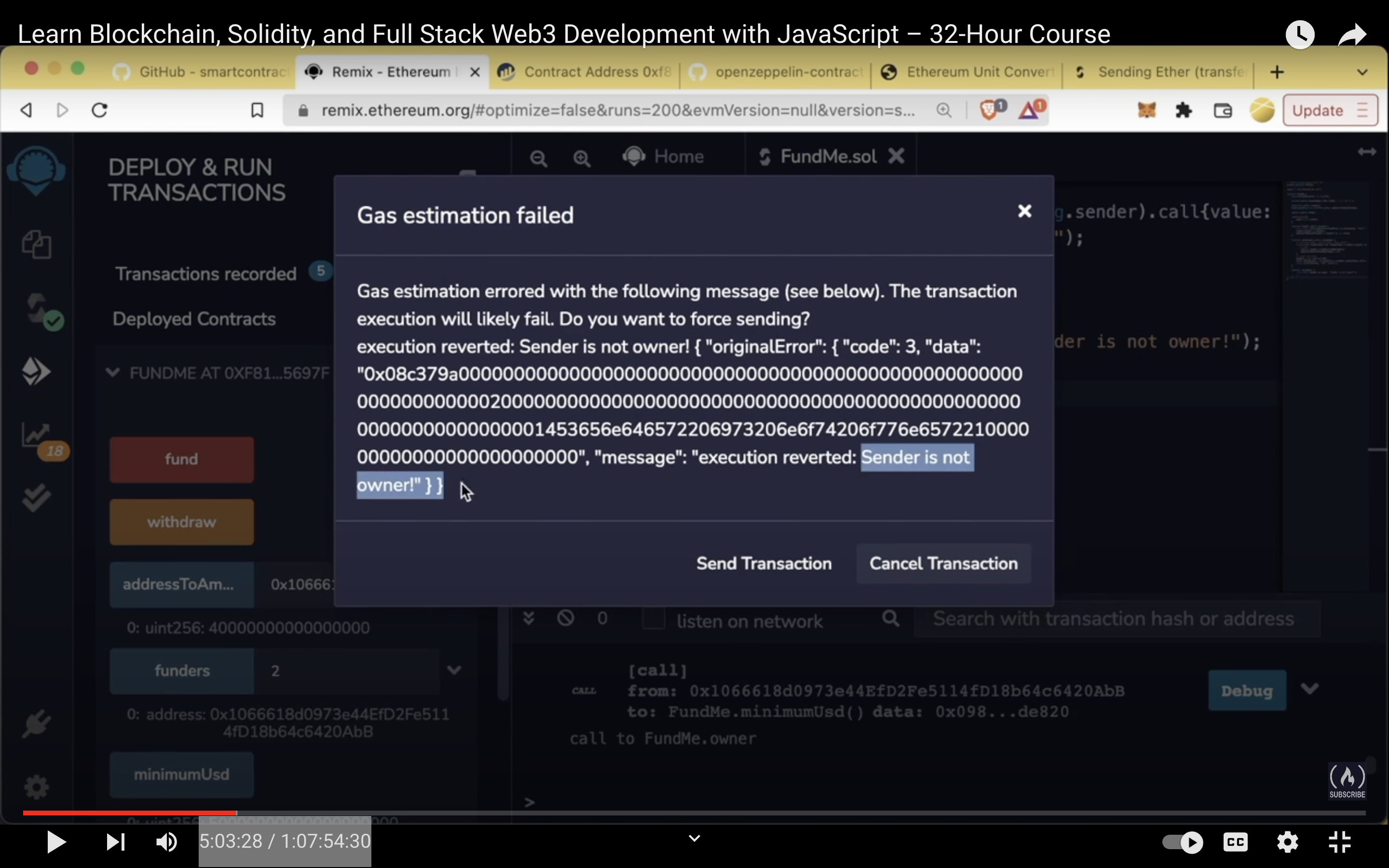
Task: Click the addressToAm... function button
Action: click(181, 584)
